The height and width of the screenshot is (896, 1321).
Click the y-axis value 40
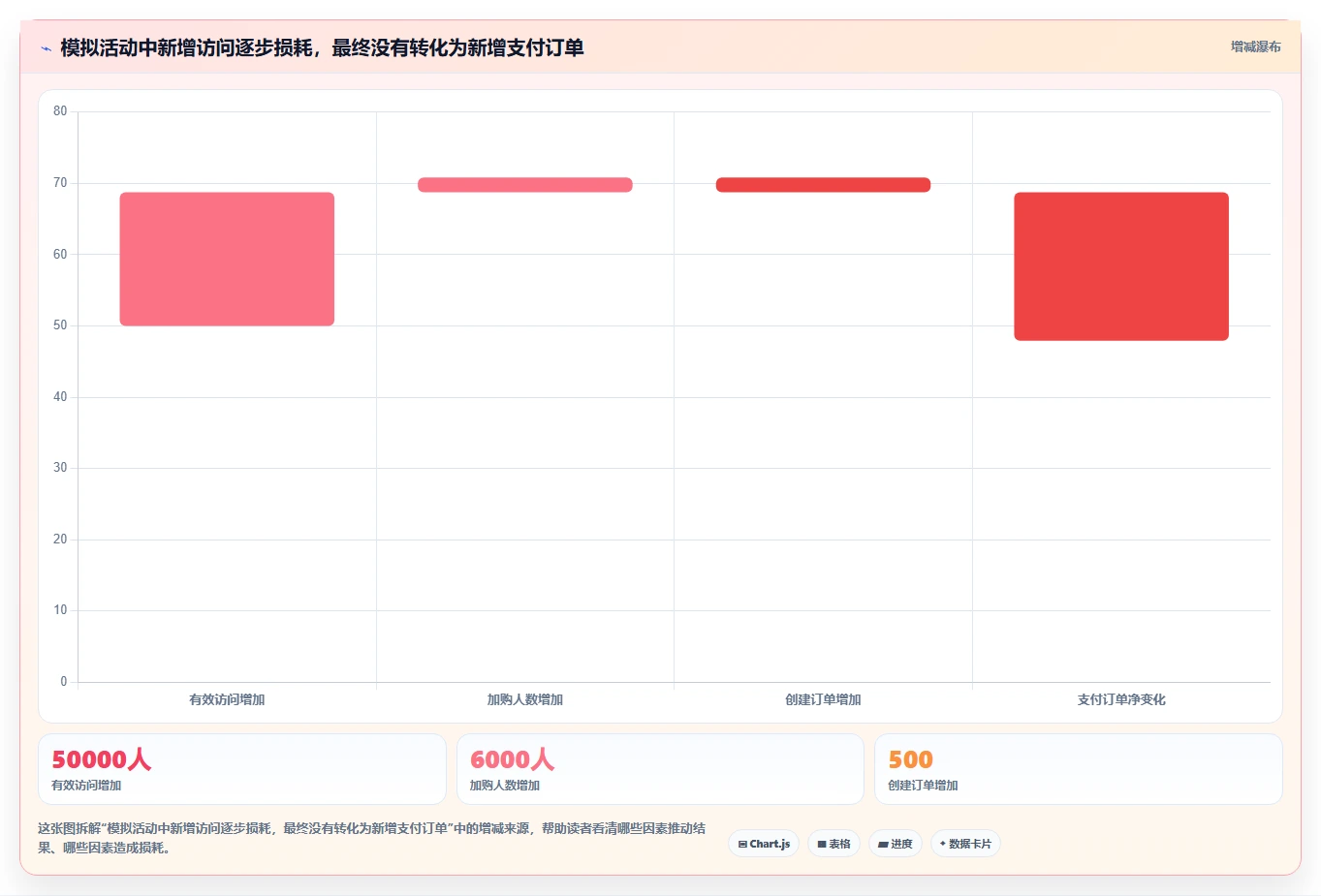click(60, 397)
